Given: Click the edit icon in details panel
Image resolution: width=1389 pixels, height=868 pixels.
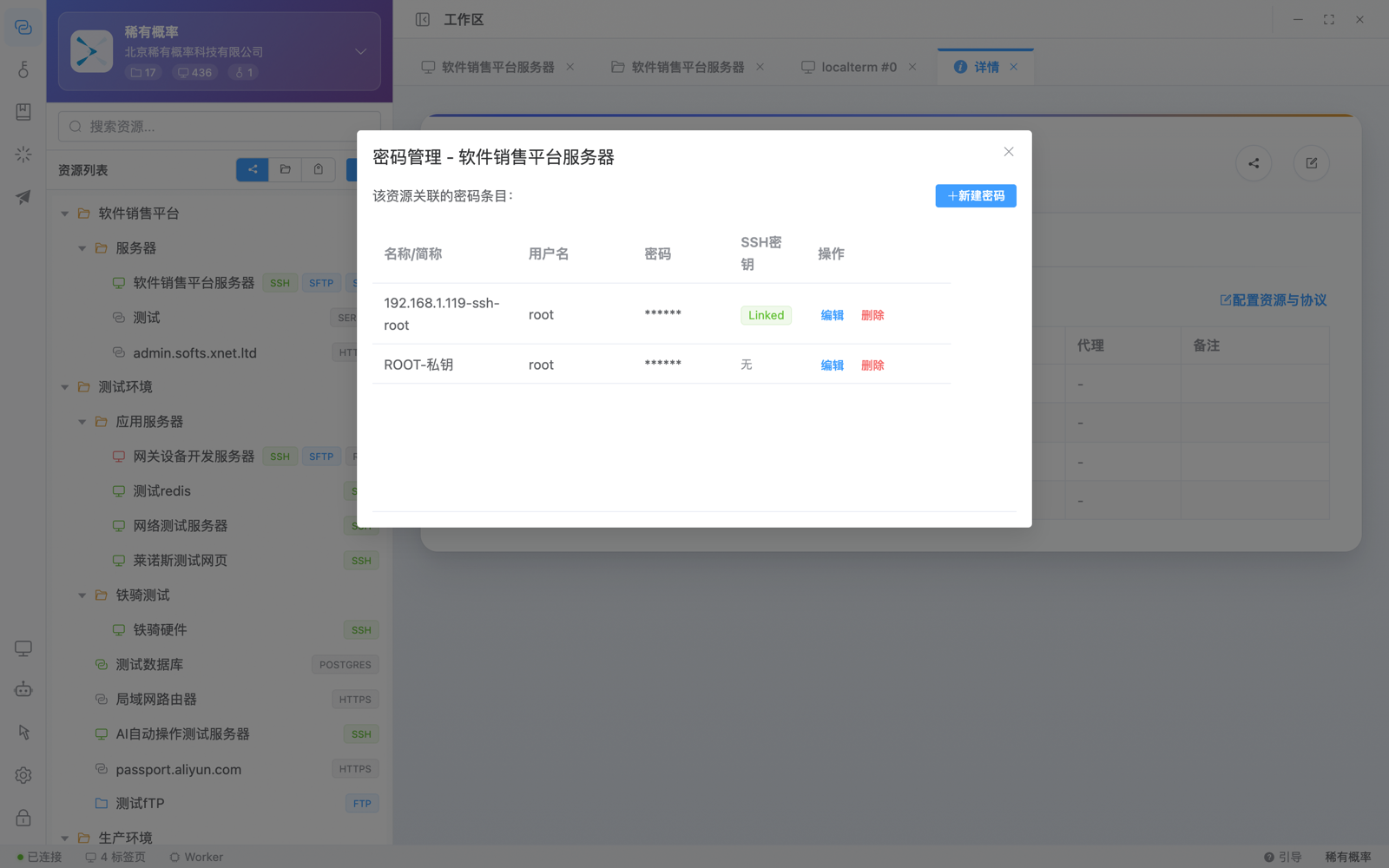Looking at the screenshot, I should (x=1311, y=163).
